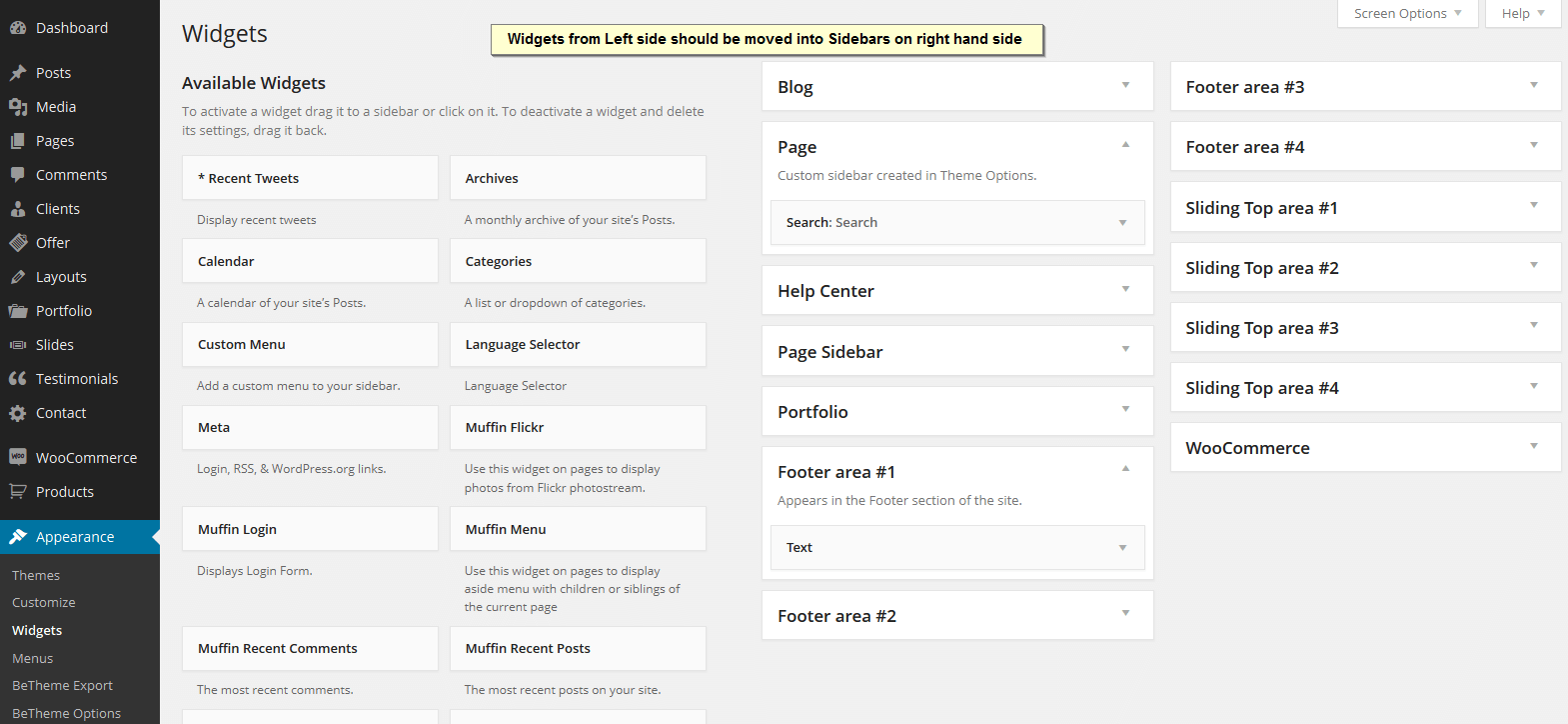Click the Dashboard gauge icon
This screenshot has height=724, width=1568.
pos(18,28)
